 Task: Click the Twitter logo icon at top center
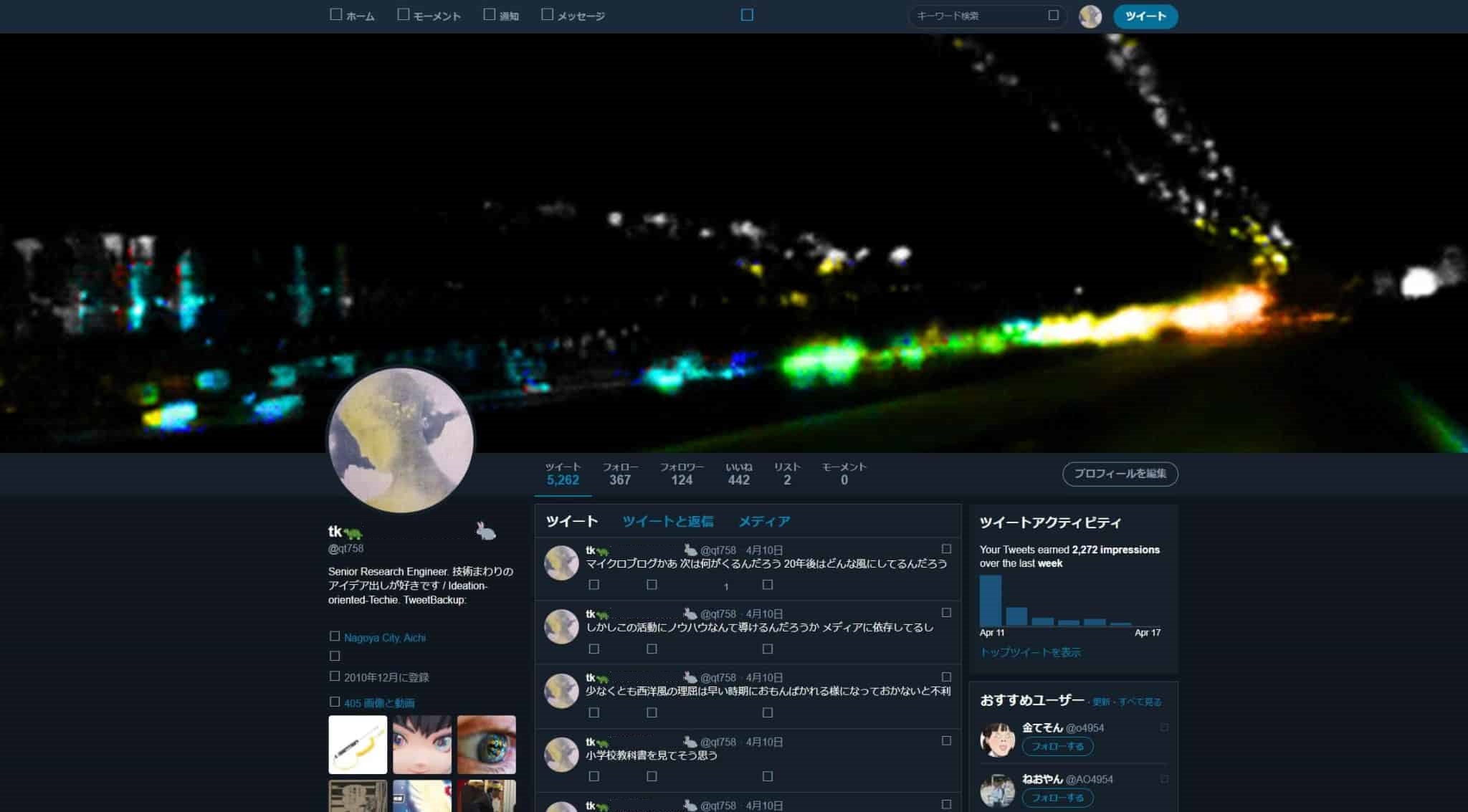(747, 15)
